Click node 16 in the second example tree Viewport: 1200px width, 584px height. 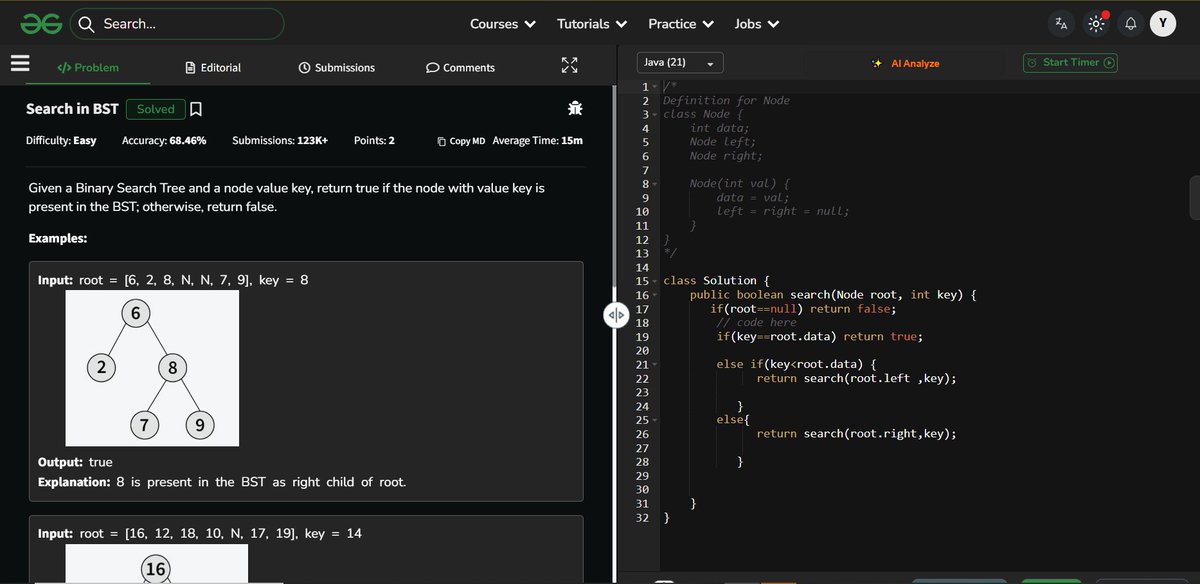click(x=156, y=569)
